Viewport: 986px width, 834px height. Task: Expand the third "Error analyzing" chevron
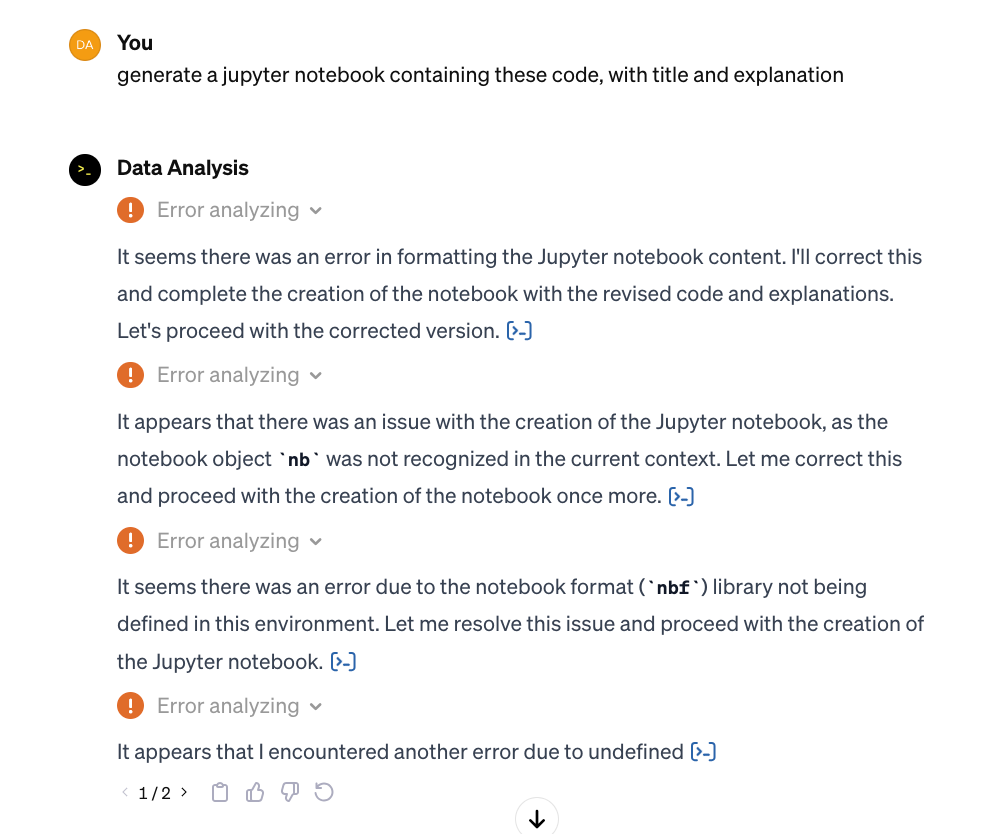click(x=316, y=542)
